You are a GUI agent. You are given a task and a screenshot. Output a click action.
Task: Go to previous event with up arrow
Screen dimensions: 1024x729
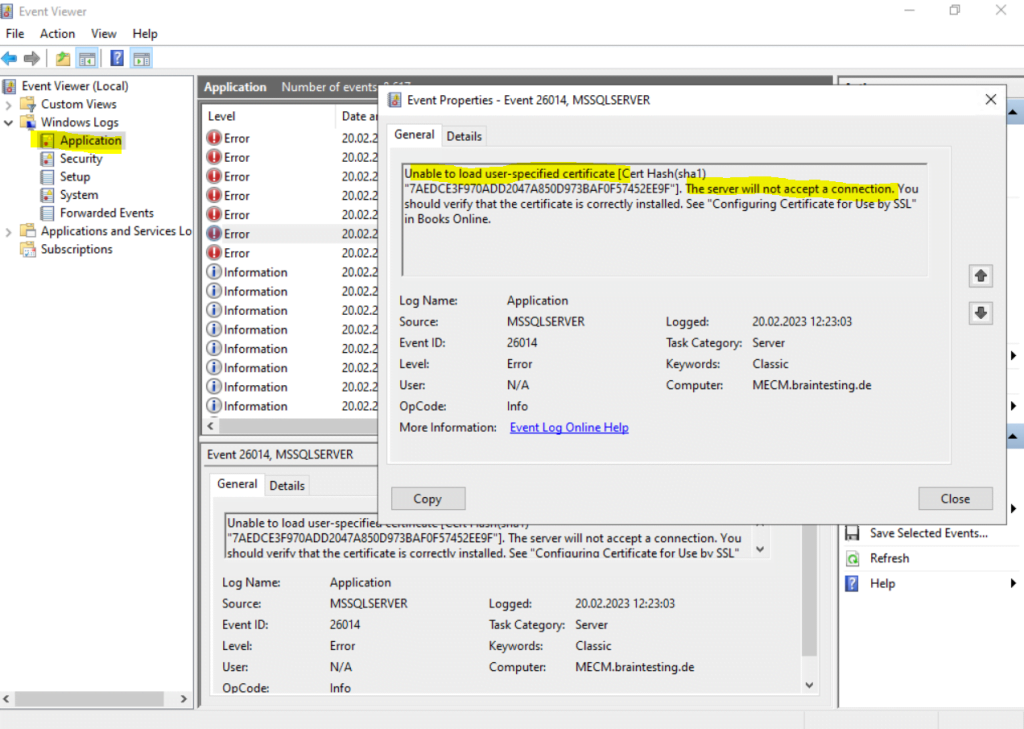[x=980, y=276]
